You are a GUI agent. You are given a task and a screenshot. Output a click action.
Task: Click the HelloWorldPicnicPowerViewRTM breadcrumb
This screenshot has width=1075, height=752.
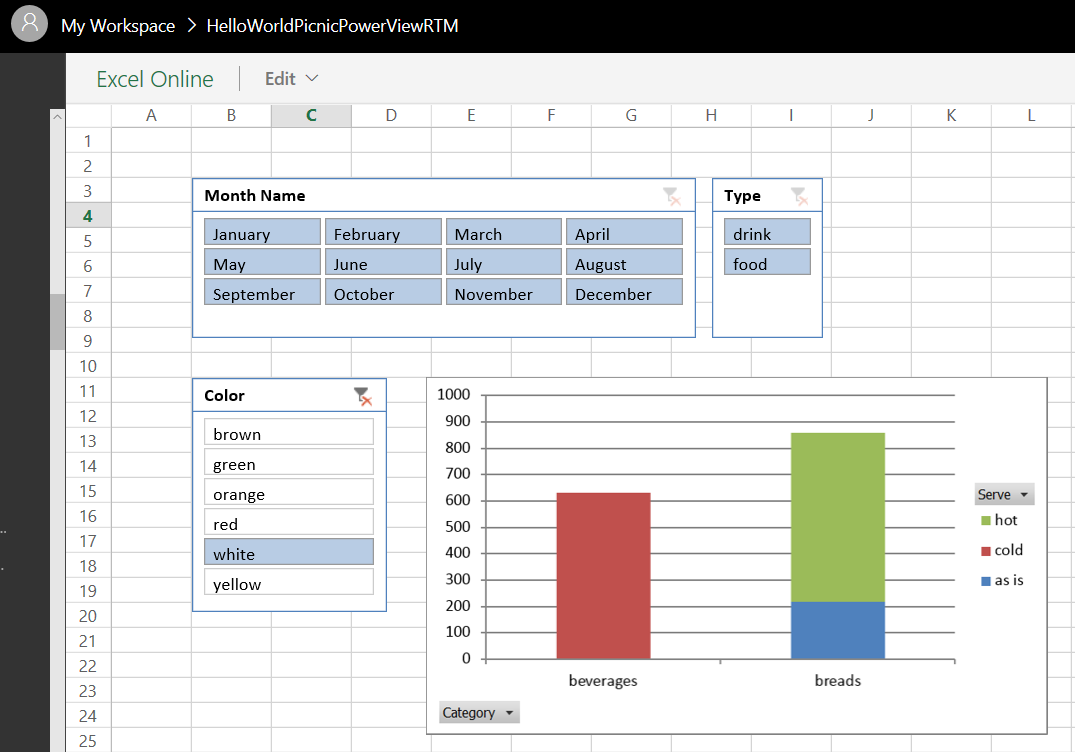[x=332, y=26]
